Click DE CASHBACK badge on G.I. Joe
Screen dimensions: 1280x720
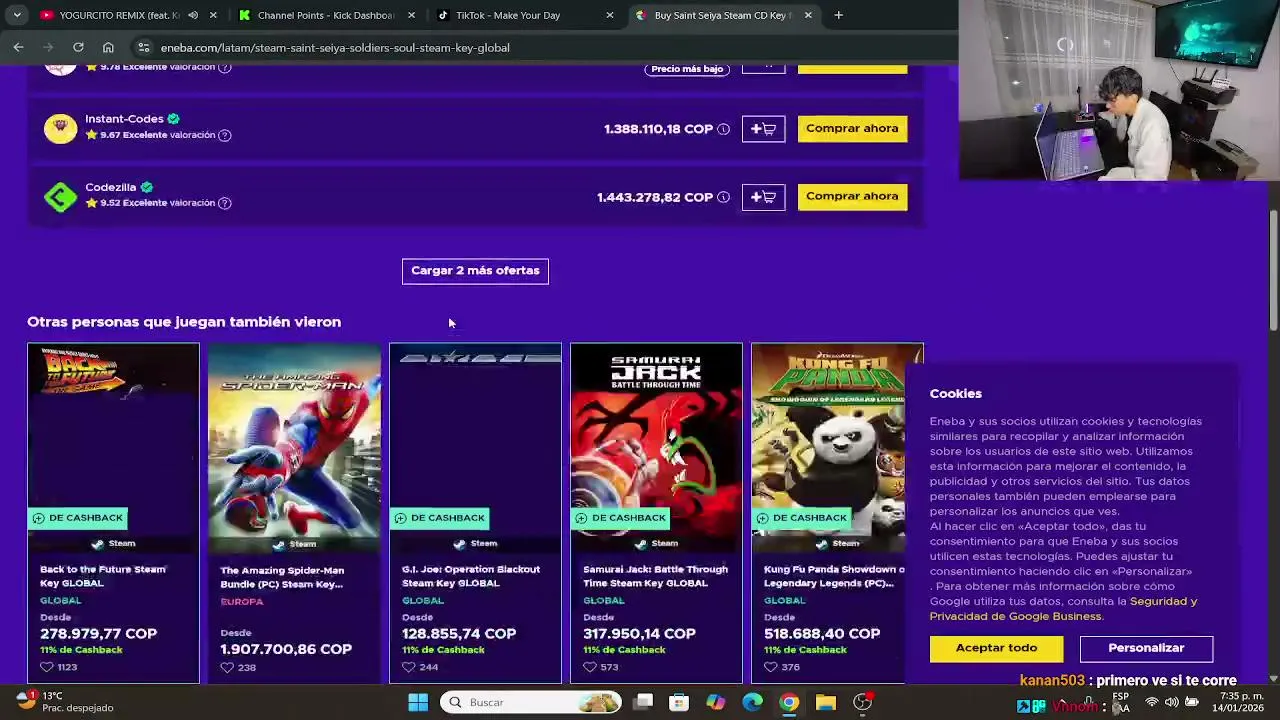pyautogui.click(x=440, y=518)
